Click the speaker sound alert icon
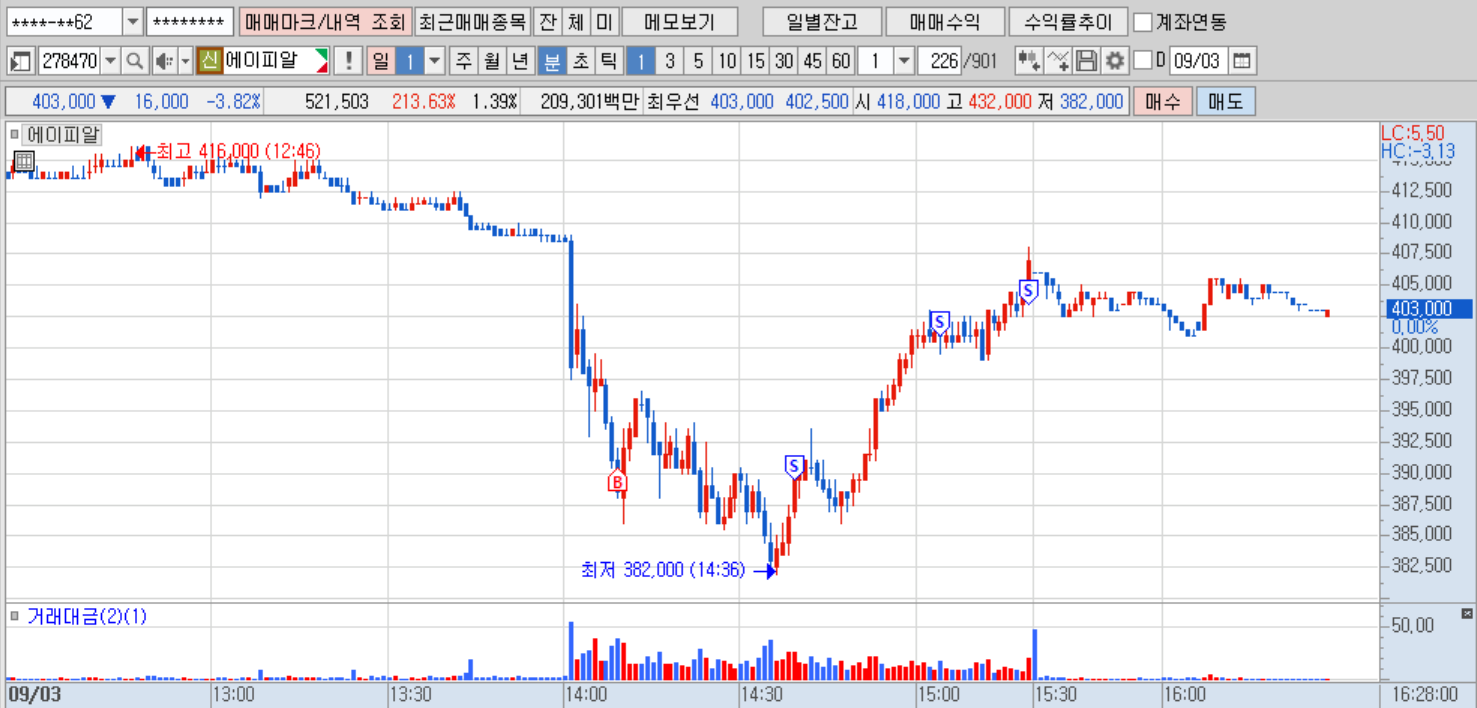 coord(162,61)
